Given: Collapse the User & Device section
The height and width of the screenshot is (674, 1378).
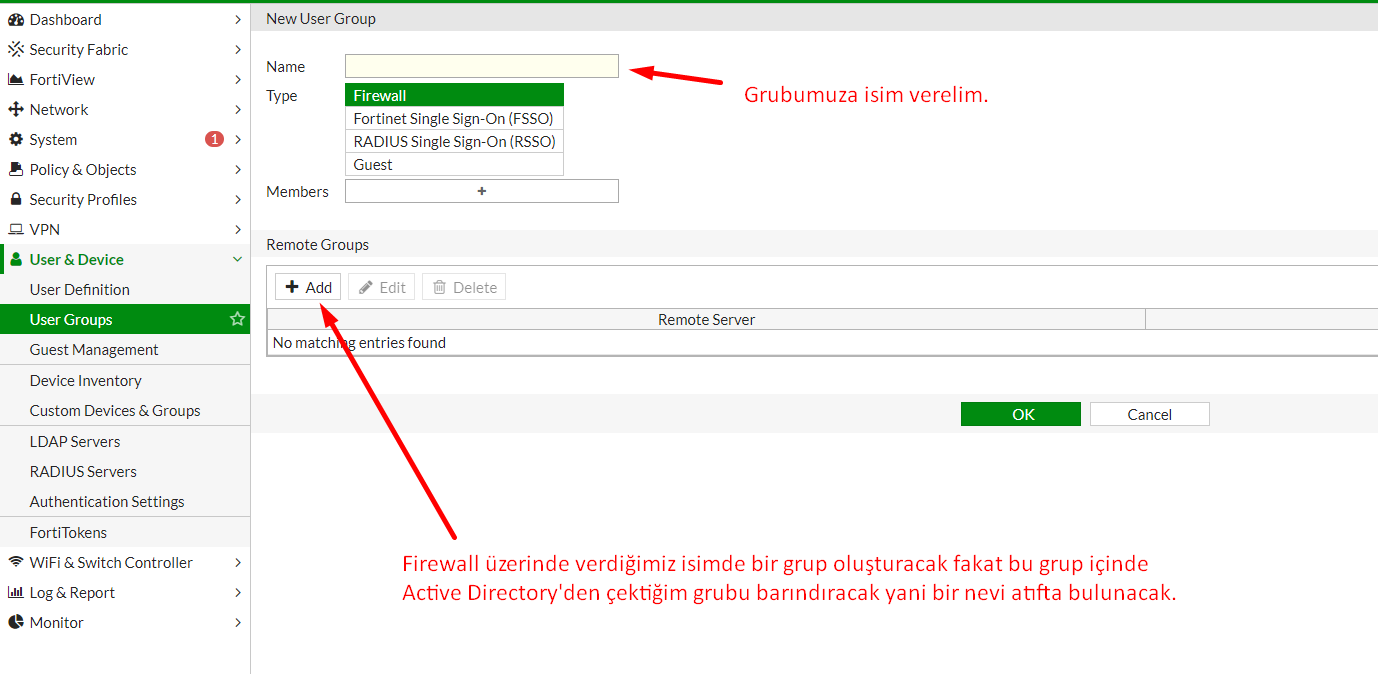Looking at the screenshot, I should (x=237, y=260).
